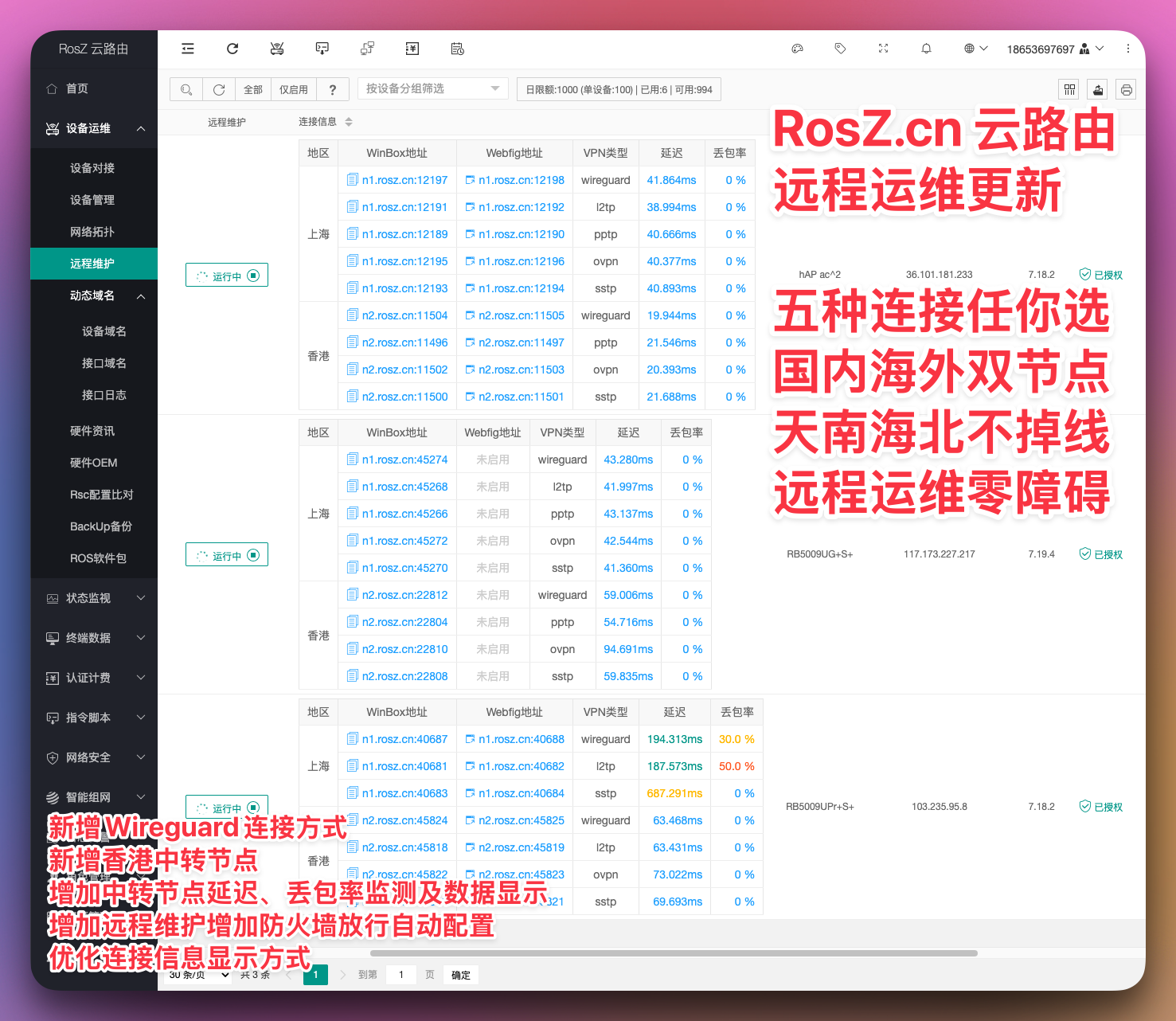Click the command terminal icon in top toolbar
The height and width of the screenshot is (1021, 1176).
[x=322, y=49]
